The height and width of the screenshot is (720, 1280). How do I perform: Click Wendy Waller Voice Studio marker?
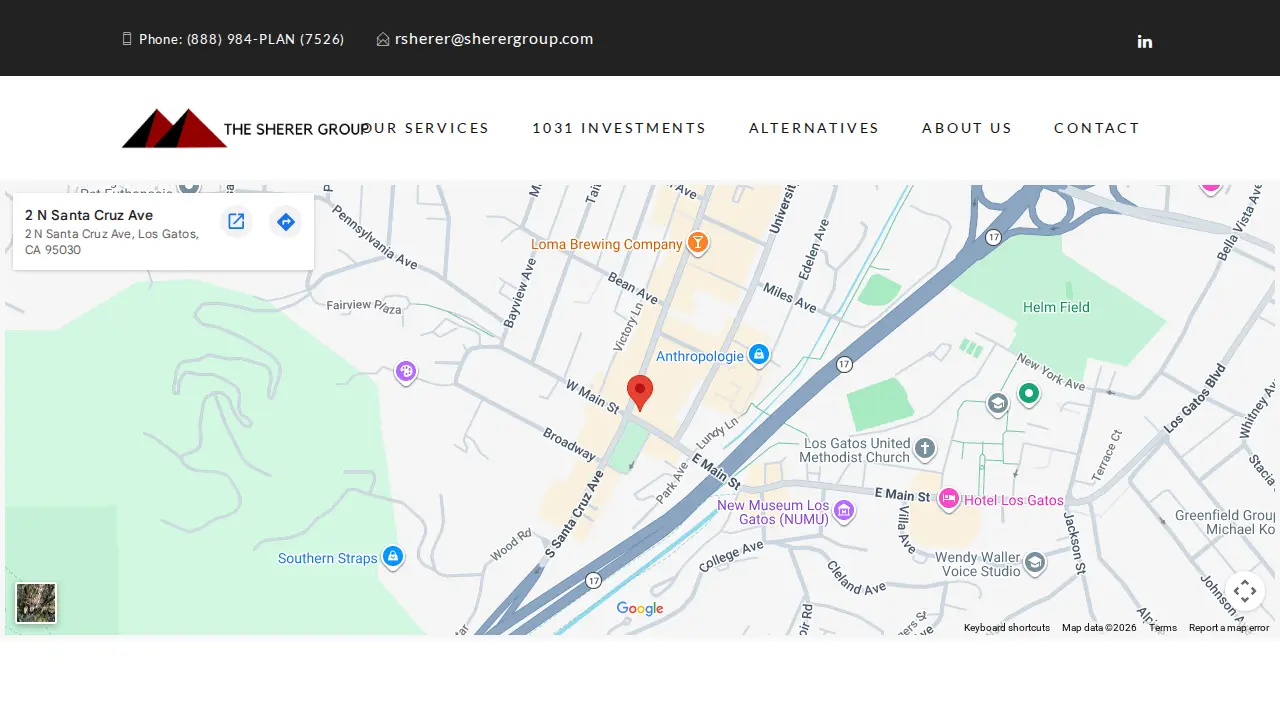(1035, 563)
